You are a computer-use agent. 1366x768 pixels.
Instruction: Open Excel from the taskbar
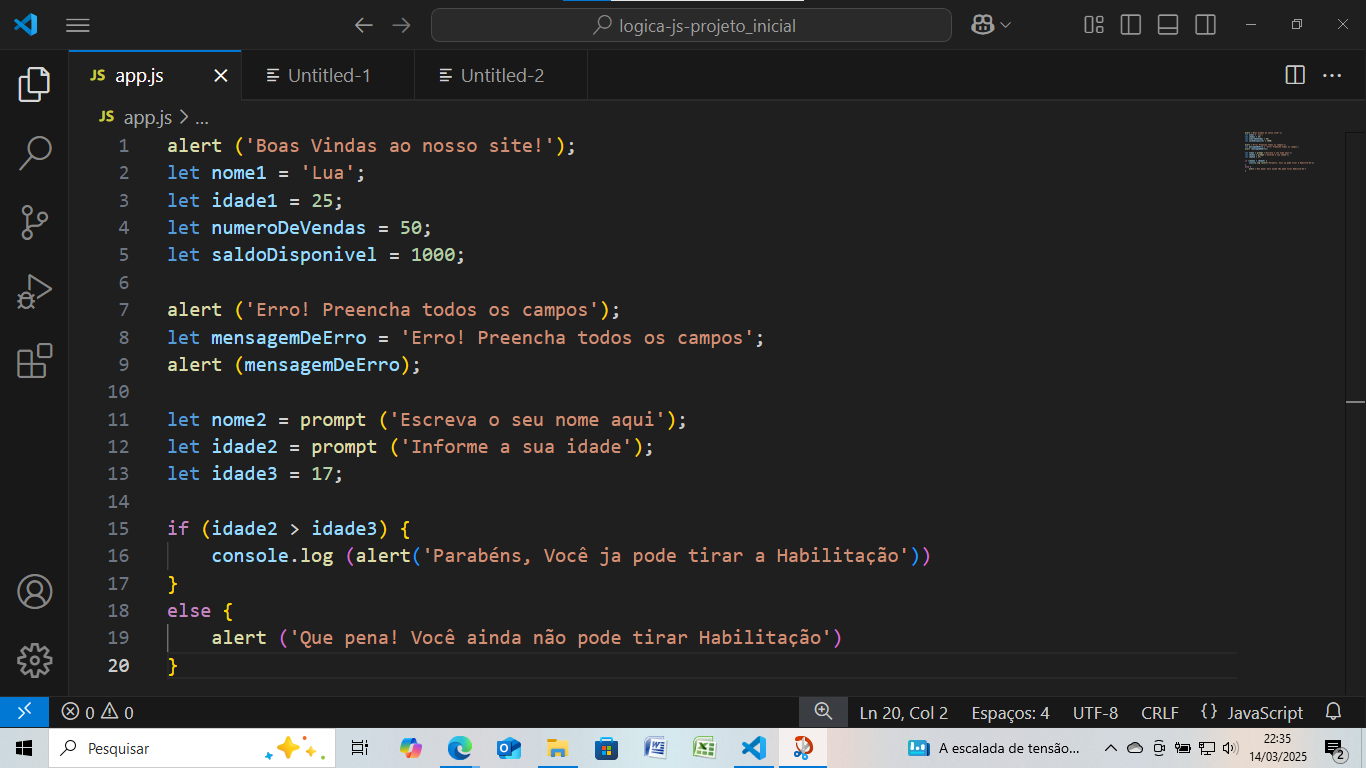pos(705,748)
